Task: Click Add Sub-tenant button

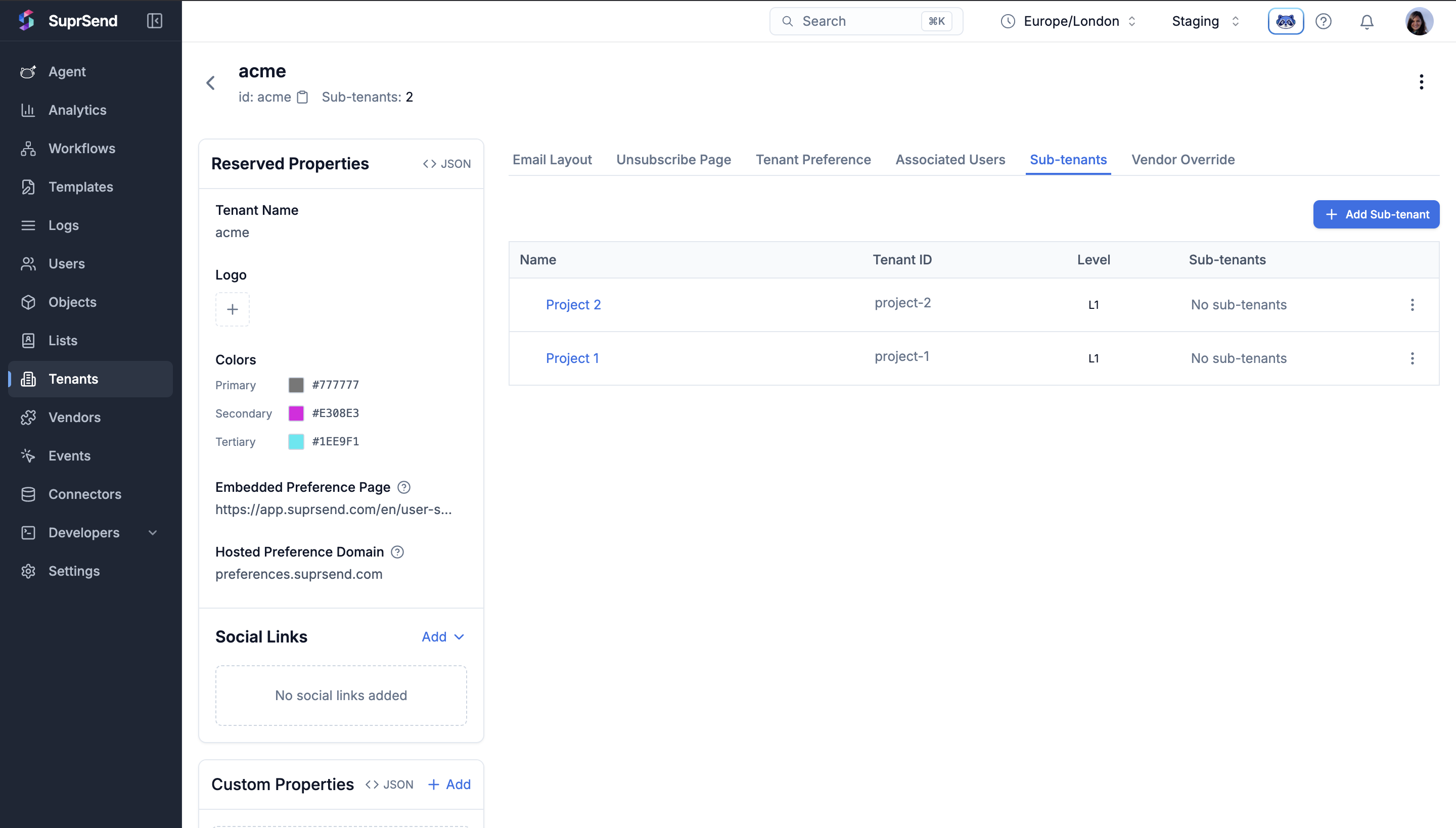Action: [1376, 214]
